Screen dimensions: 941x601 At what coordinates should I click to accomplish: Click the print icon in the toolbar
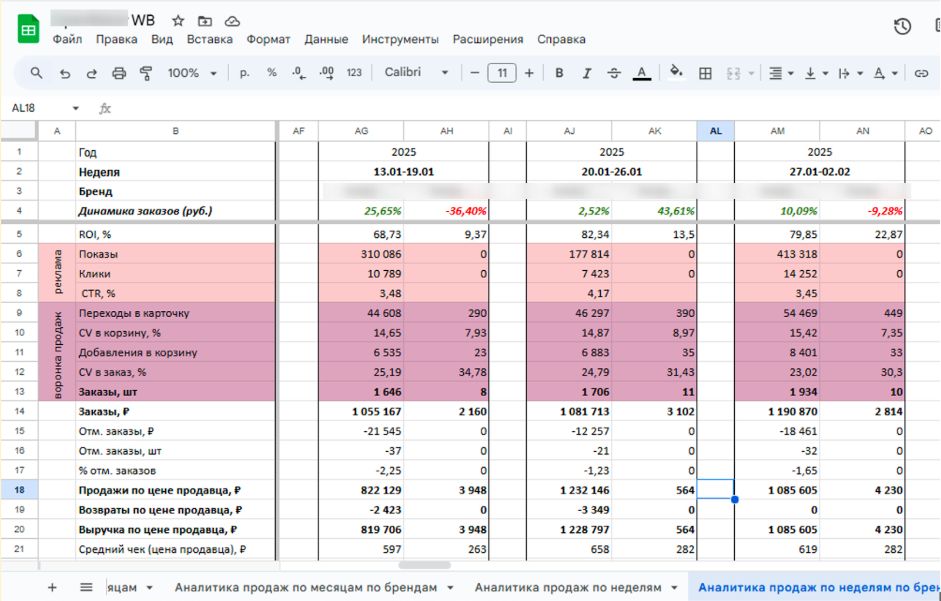click(x=119, y=73)
